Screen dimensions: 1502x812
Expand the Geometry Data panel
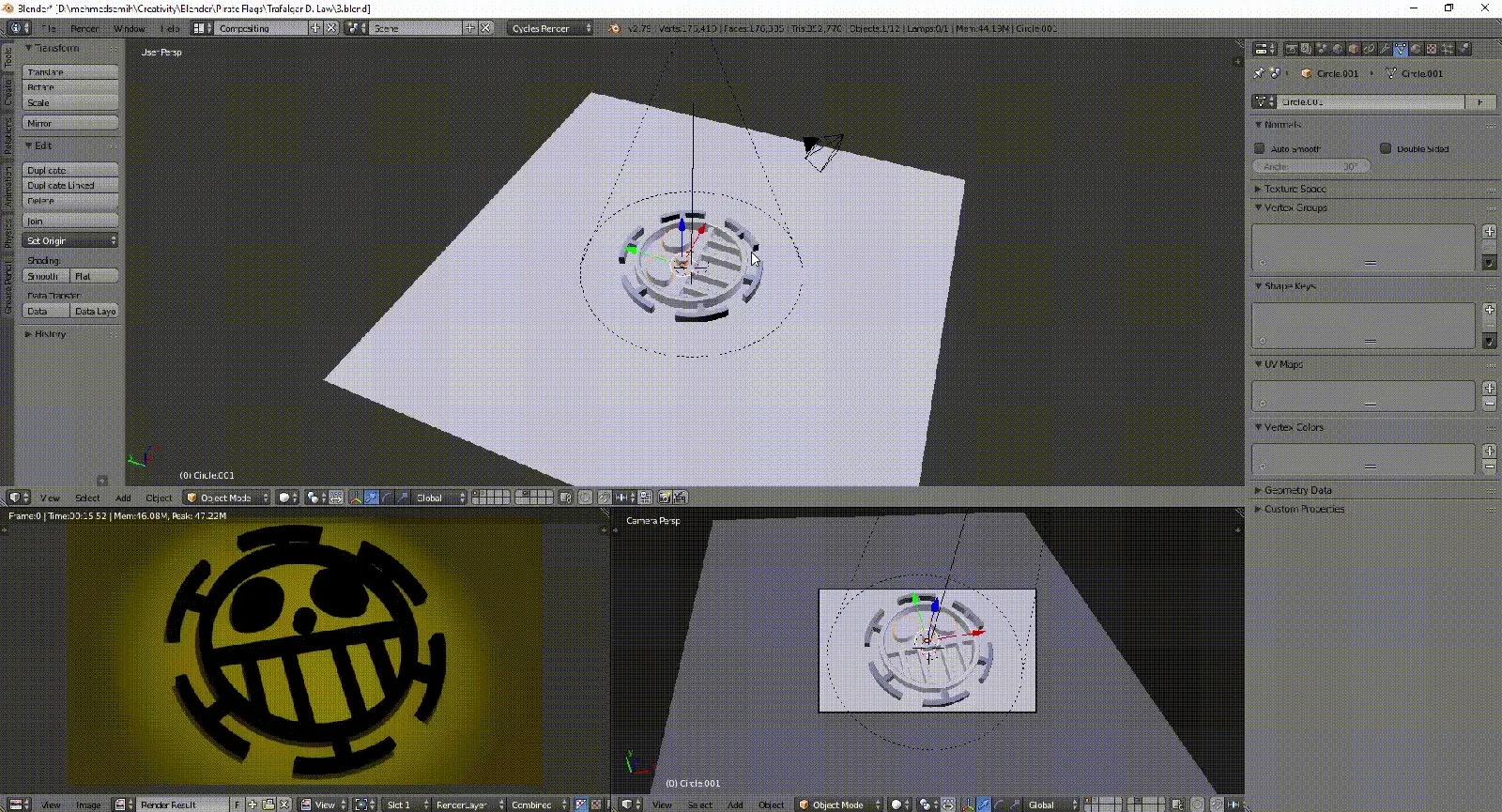pyautogui.click(x=1298, y=490)
